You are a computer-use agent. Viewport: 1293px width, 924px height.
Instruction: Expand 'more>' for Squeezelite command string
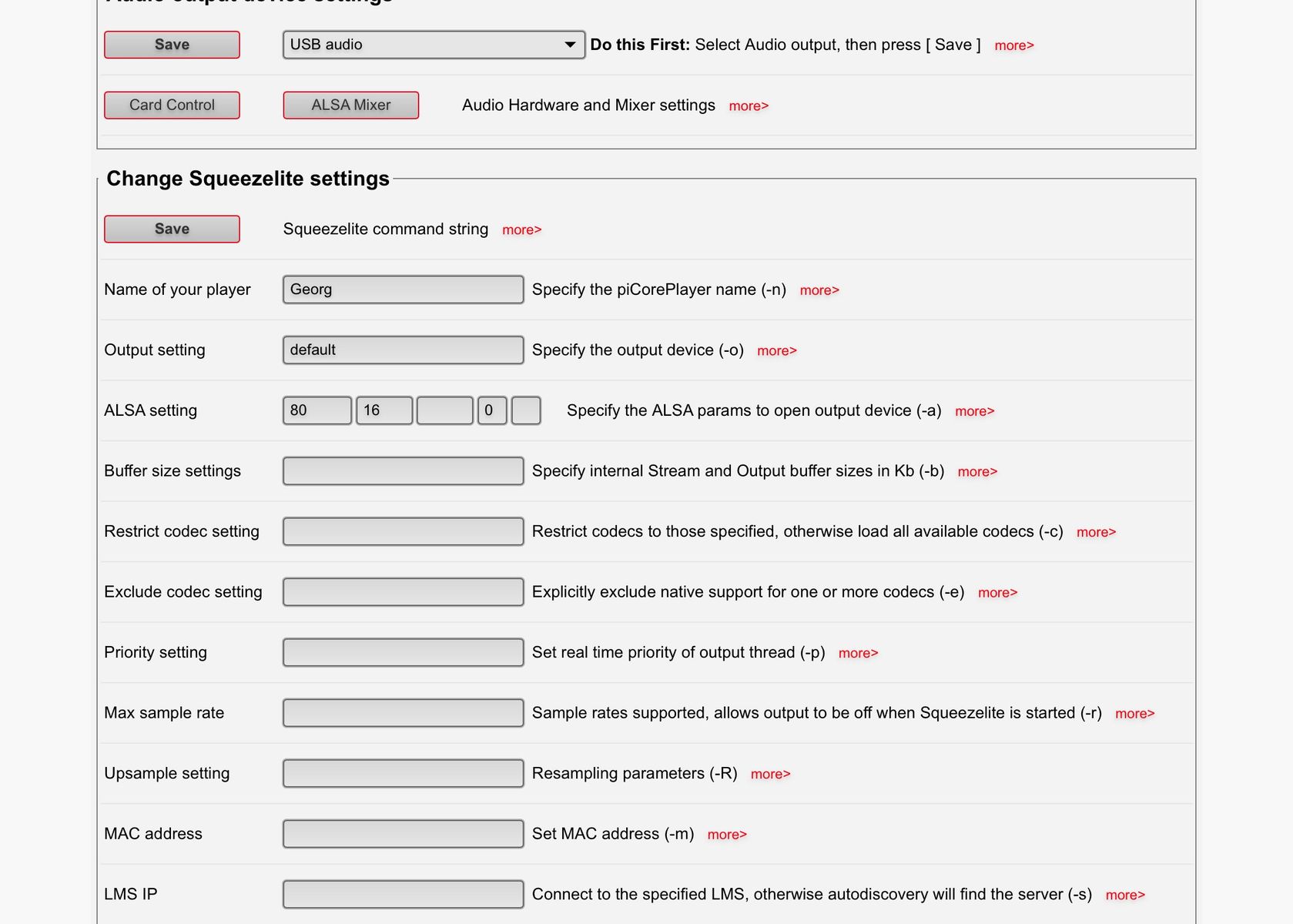pos(522,229)
